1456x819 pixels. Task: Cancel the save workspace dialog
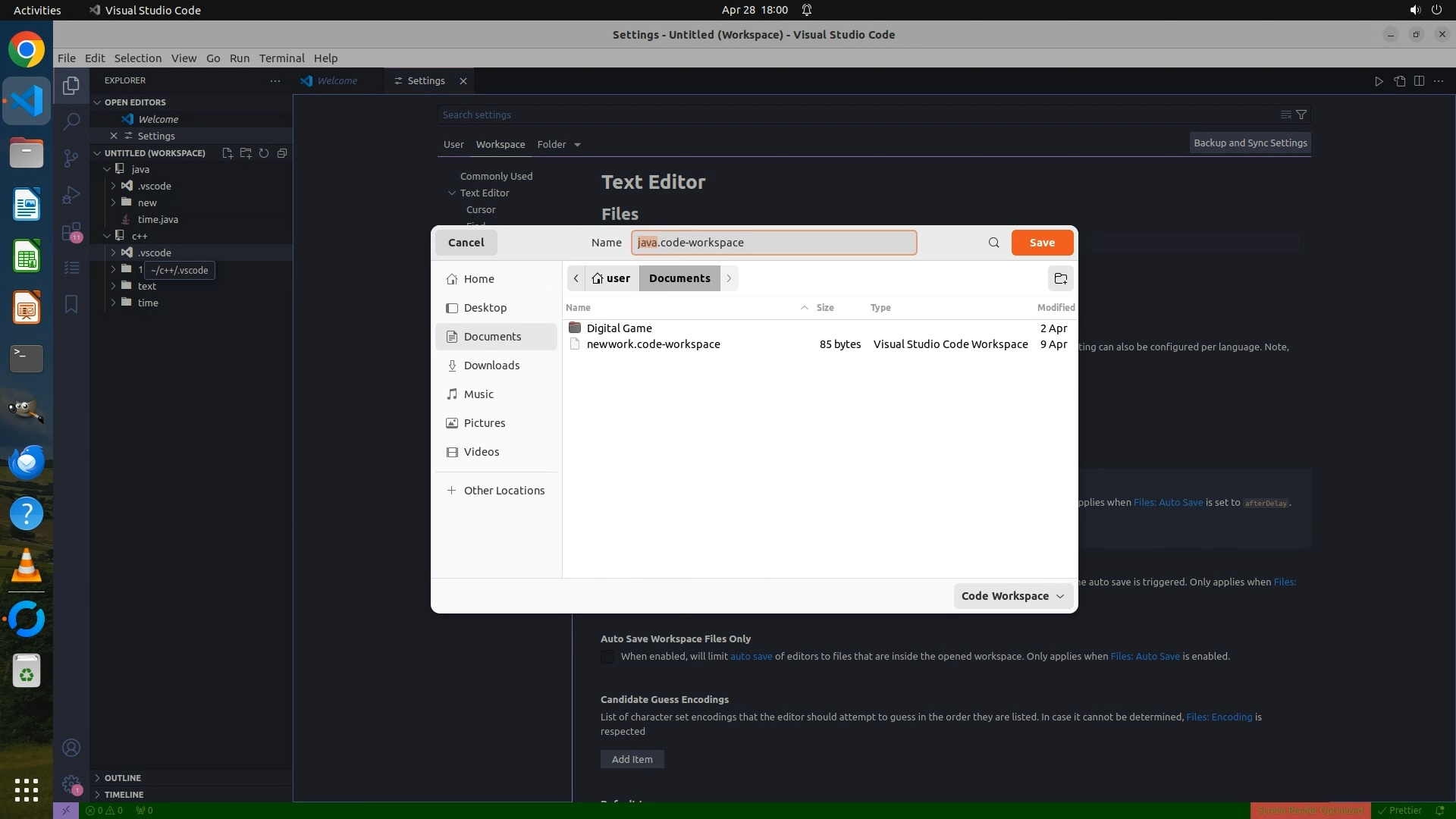pyautogui.click(x=466, y=243)
